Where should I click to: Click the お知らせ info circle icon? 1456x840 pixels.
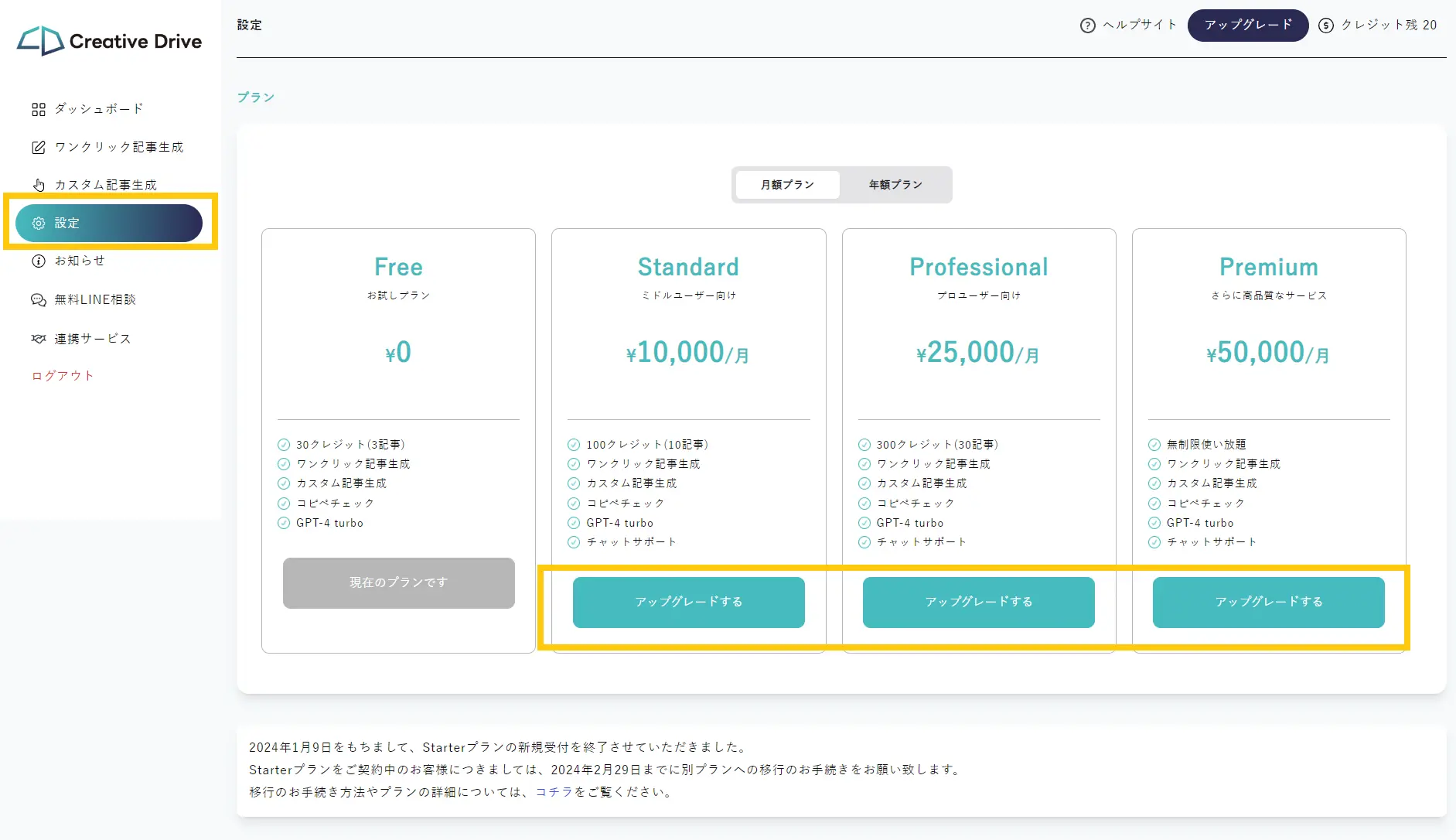click(x=39, y=261)
